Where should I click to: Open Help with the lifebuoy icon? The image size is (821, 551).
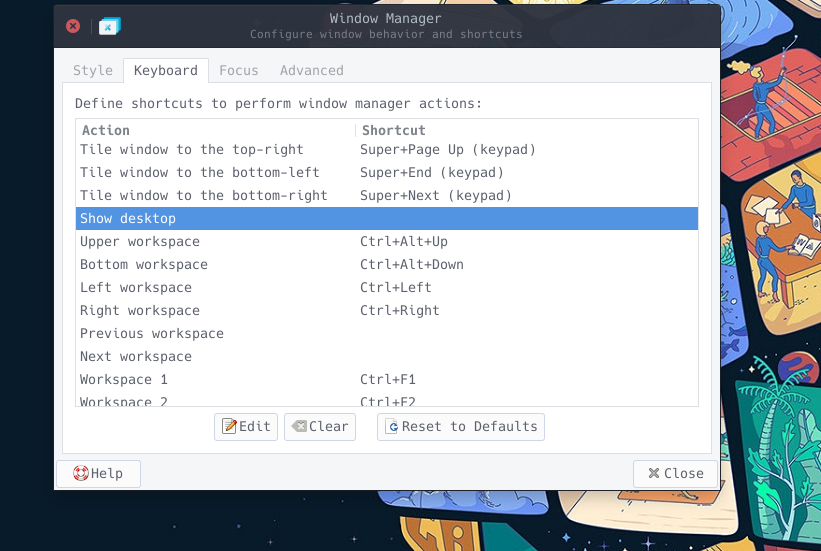pos(98,473)
